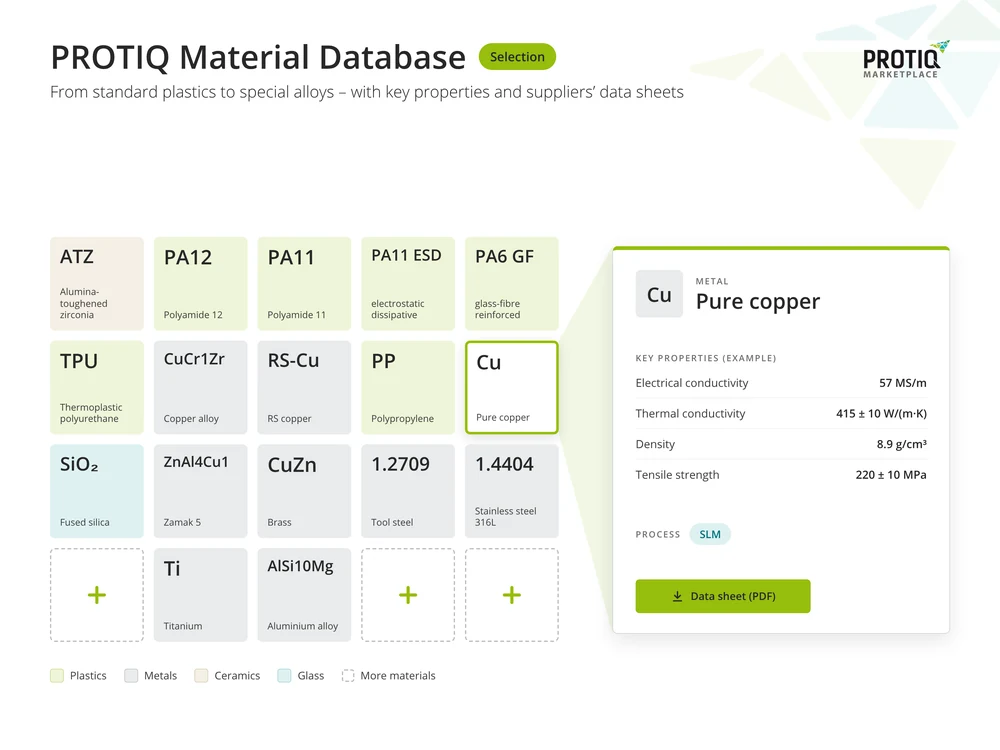Screen dimensions: 1000x750
Task: Click the Density value 8.9 g/cm³
Action: (901, 445)
